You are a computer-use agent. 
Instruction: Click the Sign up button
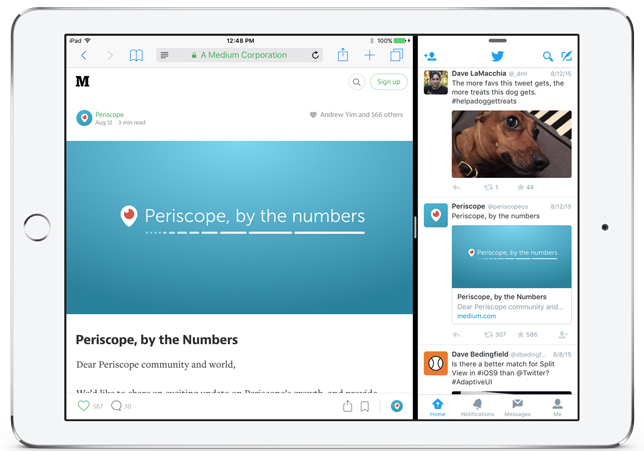pyautogui.click(x=389, y=82)
